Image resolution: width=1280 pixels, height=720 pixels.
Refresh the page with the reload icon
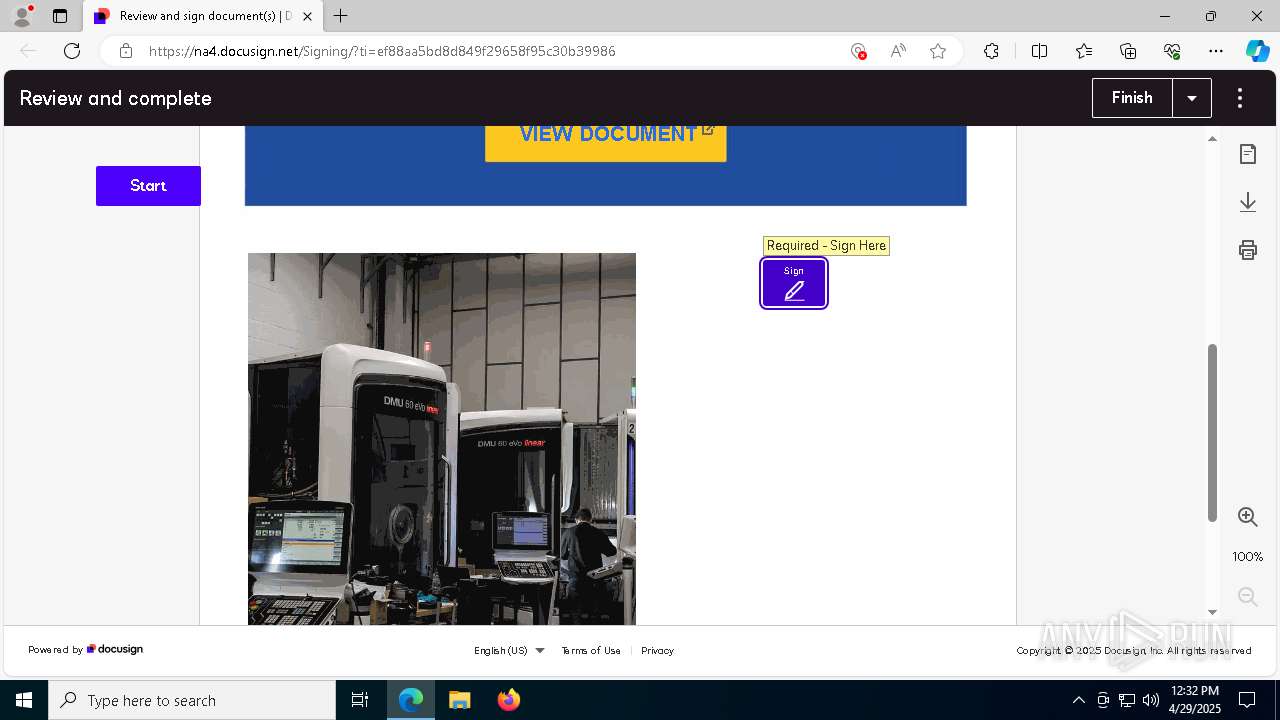point(72,51)
